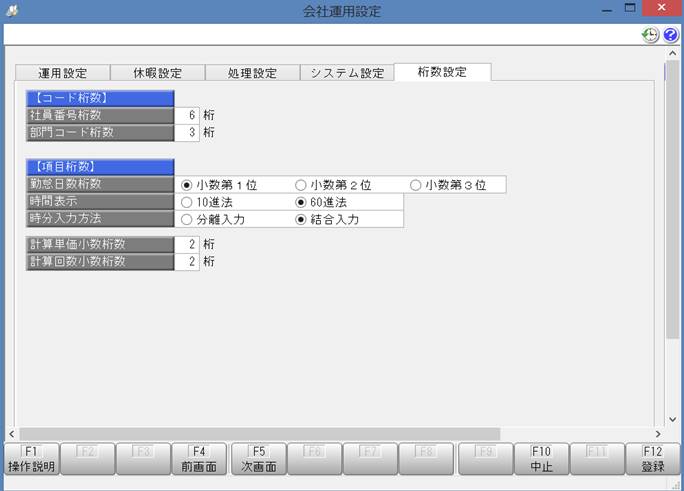Click horizontal scrollbar left arrow
Image resolution: width=684 pixels, height=491 pixels.
(12, 434)
